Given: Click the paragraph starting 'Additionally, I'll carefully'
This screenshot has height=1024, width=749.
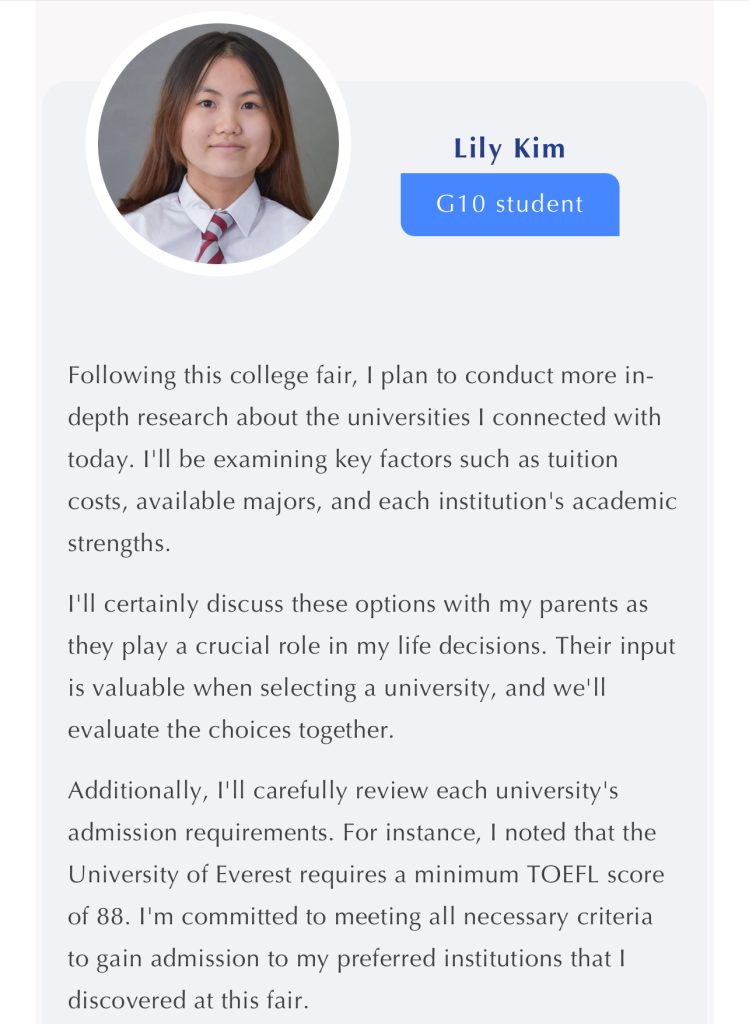Looking at the screenshot, I should pyautogui.click(x=366, y=895).
